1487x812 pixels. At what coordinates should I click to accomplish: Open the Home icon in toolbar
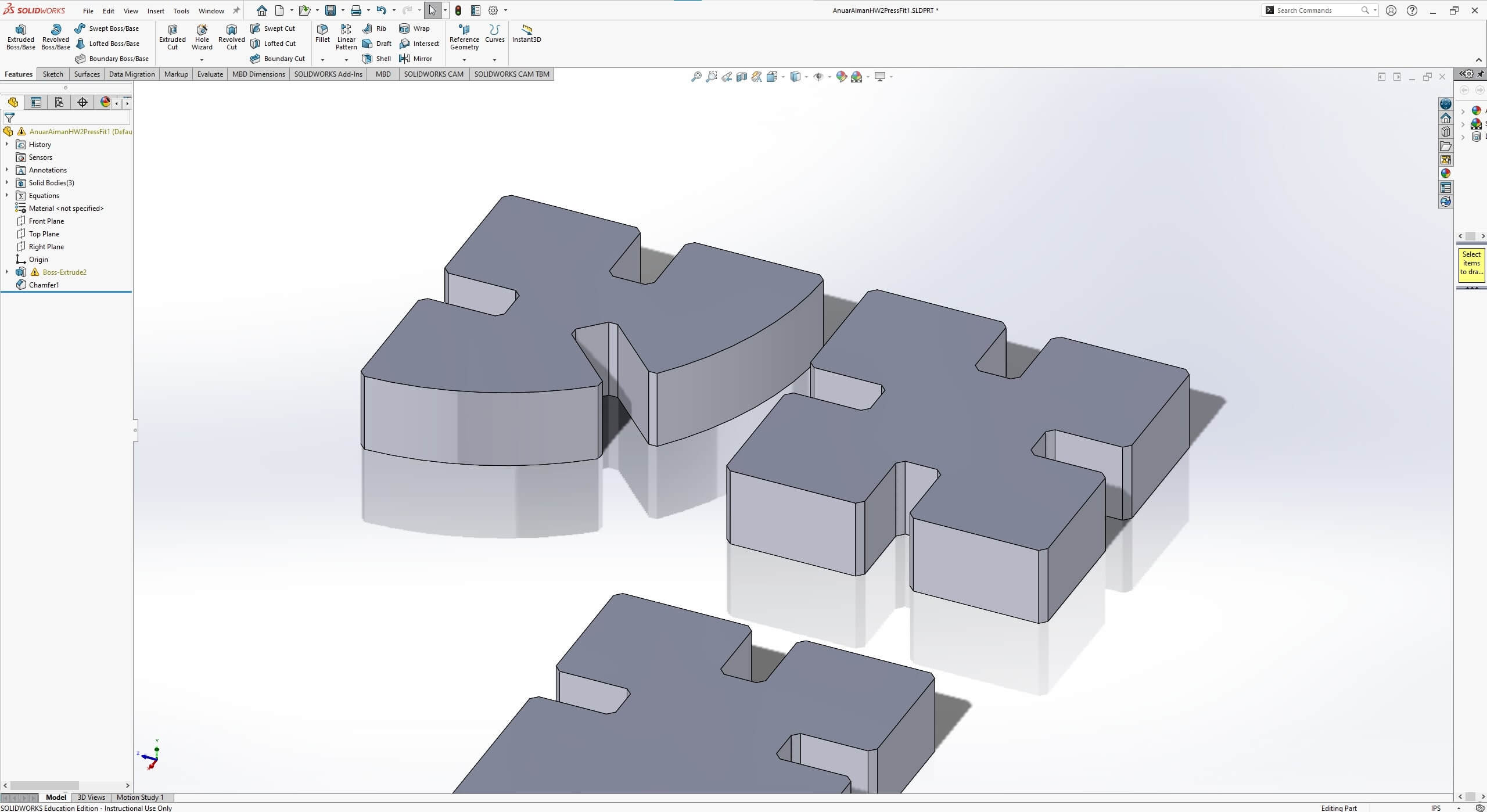click(262, 10)
